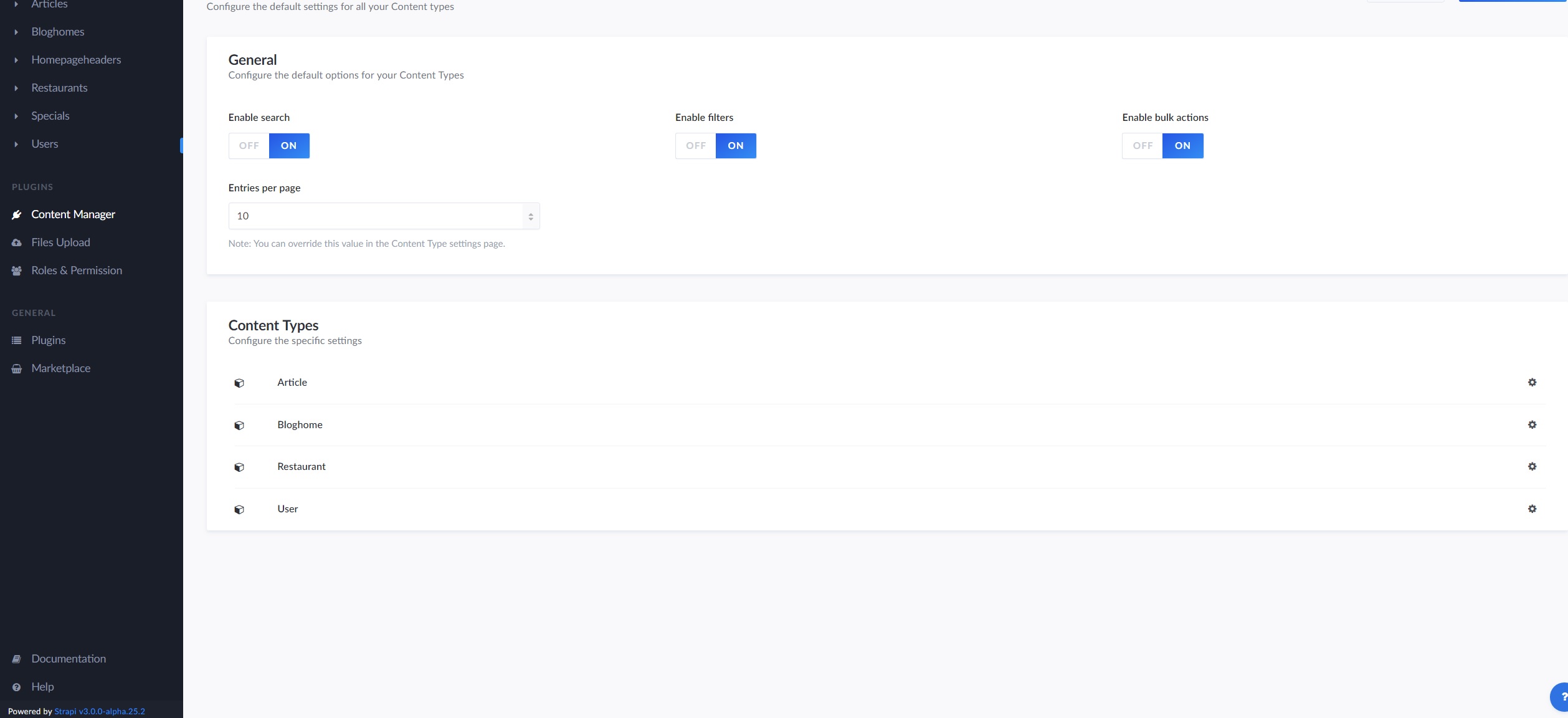Open the Documentation page
The height and width of the screenshot is (718, 1568).
pos(69,658)
